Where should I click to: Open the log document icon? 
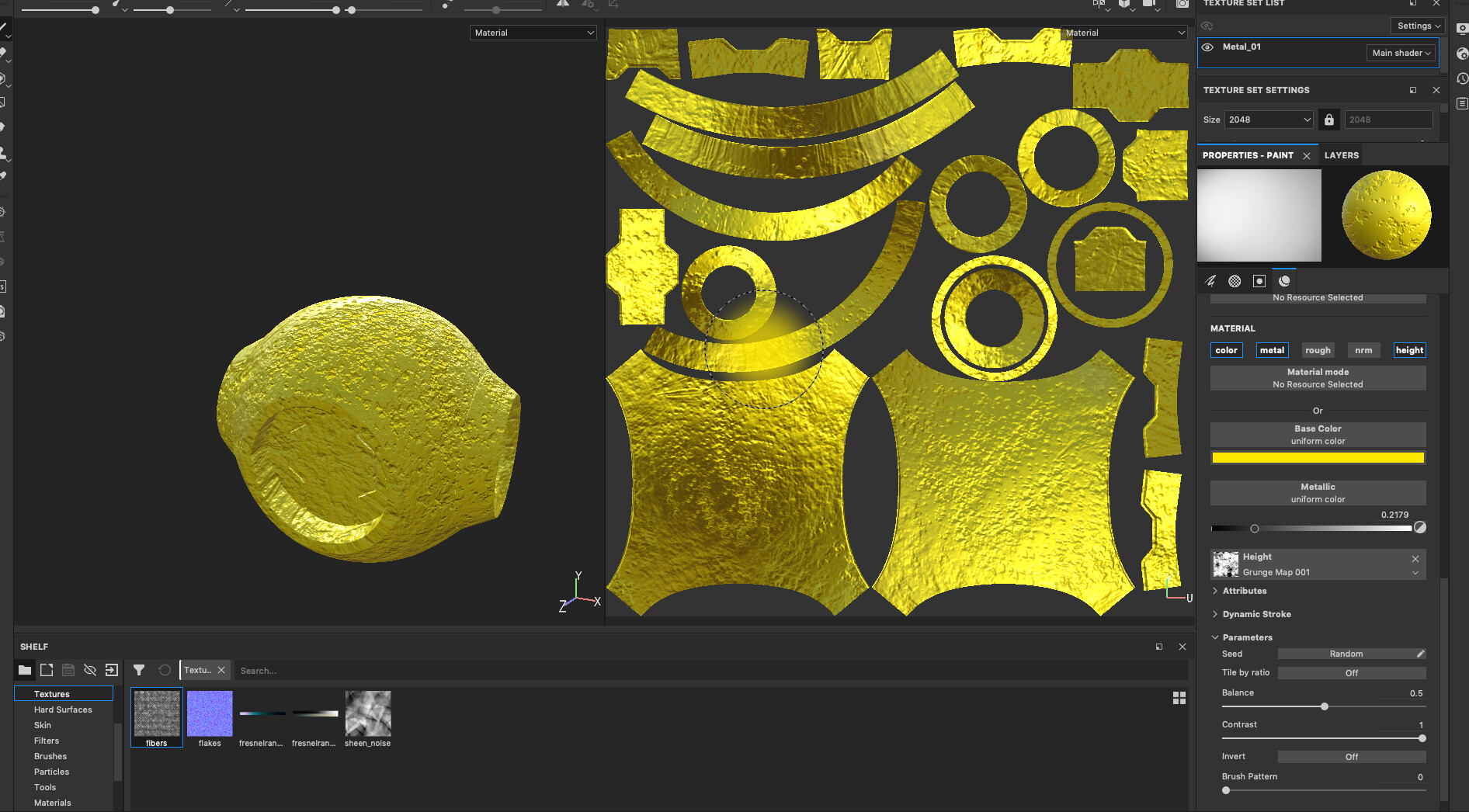coord(1462,103)
